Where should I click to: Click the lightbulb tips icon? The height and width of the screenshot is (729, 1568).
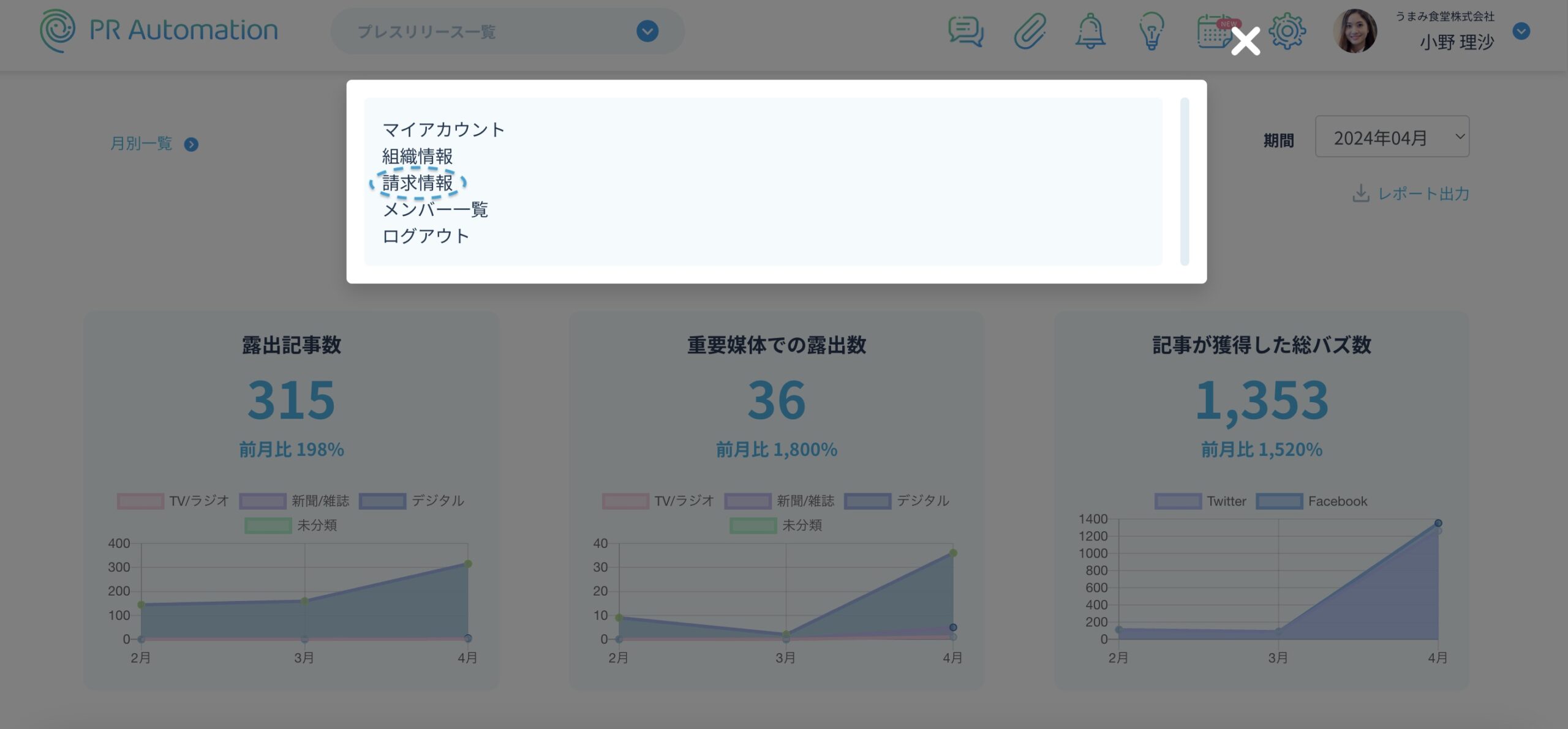click(1151, 31)
